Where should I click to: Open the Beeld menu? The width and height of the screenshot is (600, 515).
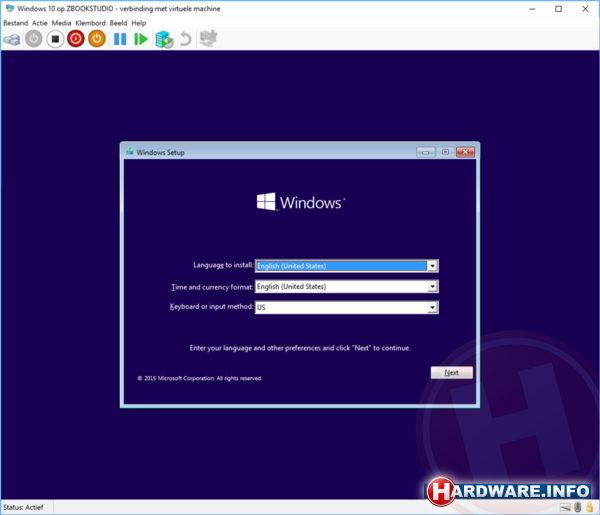pos(119,23)
